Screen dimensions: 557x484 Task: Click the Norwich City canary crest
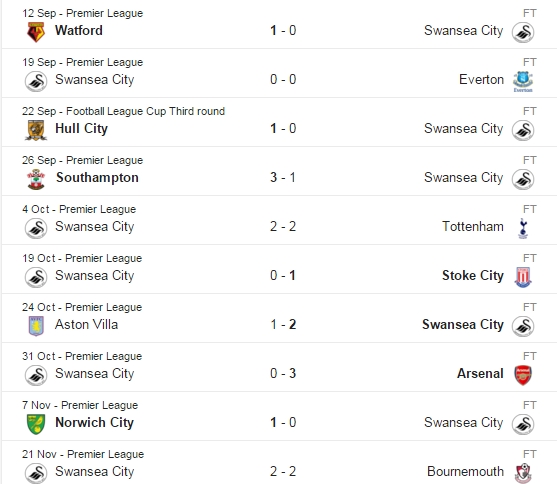(x=36, y=424)
